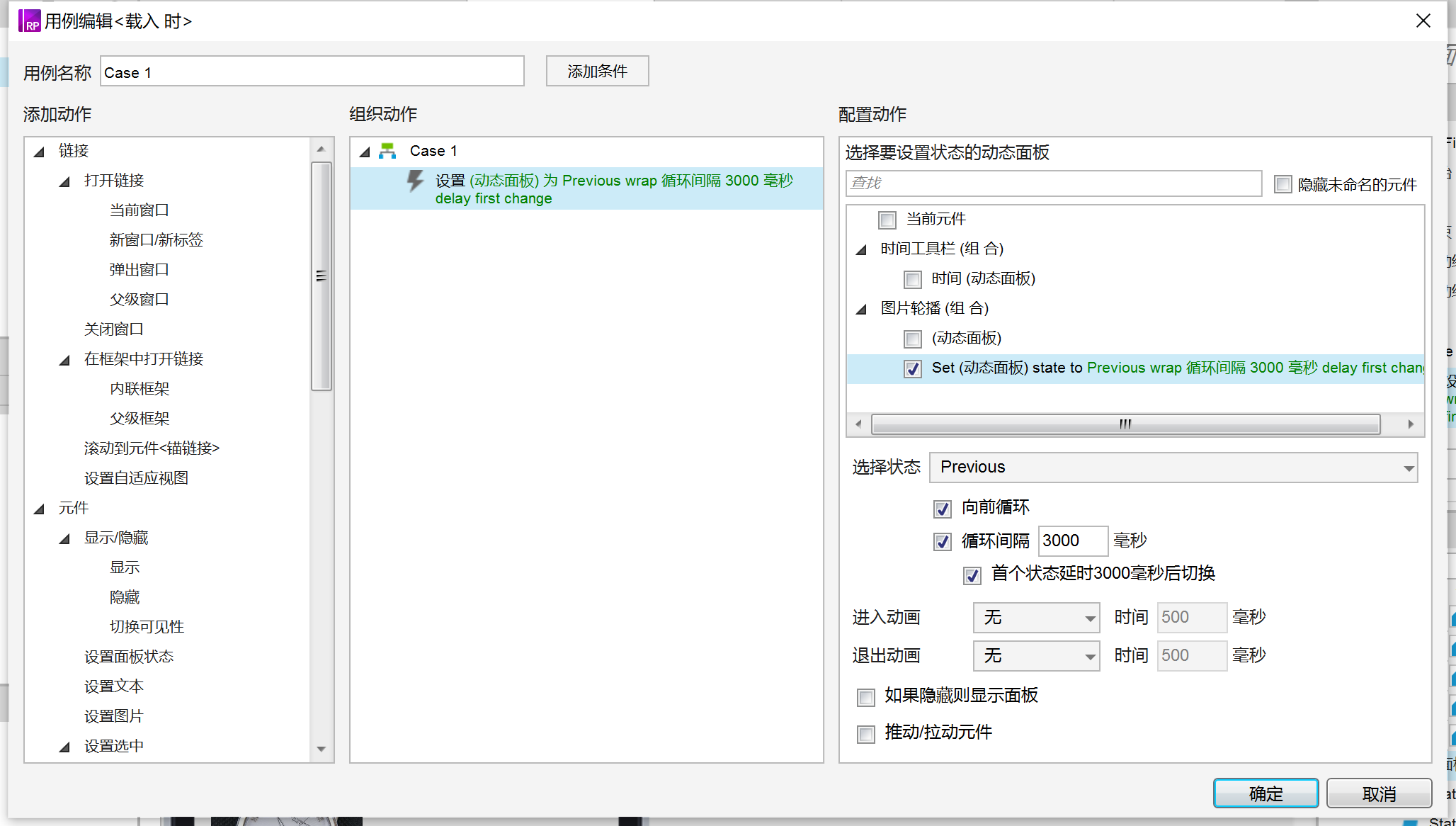Toggle the 向前循环 checkbox

(942, 509)
